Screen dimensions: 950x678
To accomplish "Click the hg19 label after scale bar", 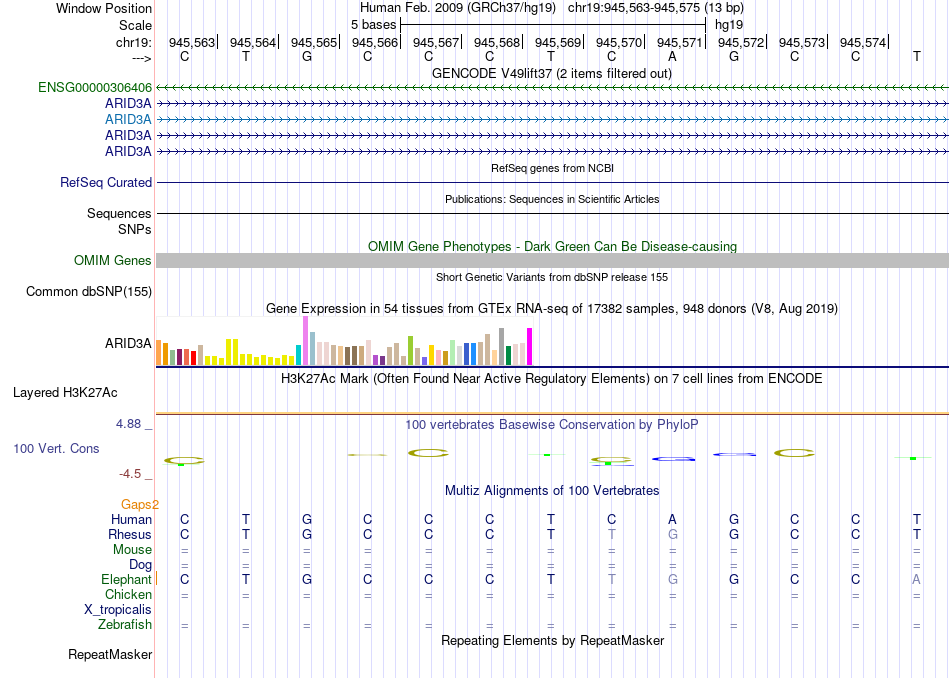I will pyautogui.click(x=729, y=25).
